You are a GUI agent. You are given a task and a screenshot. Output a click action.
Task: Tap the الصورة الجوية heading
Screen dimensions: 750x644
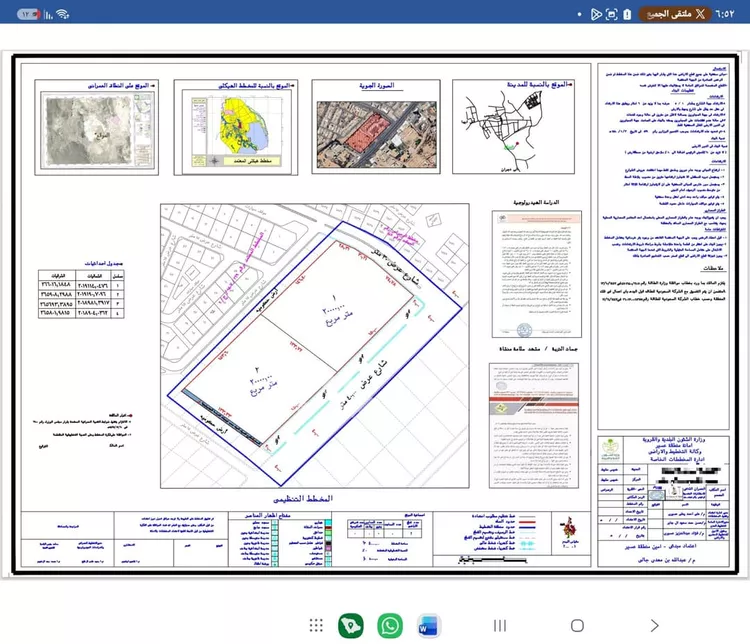(x=377, y=85)
